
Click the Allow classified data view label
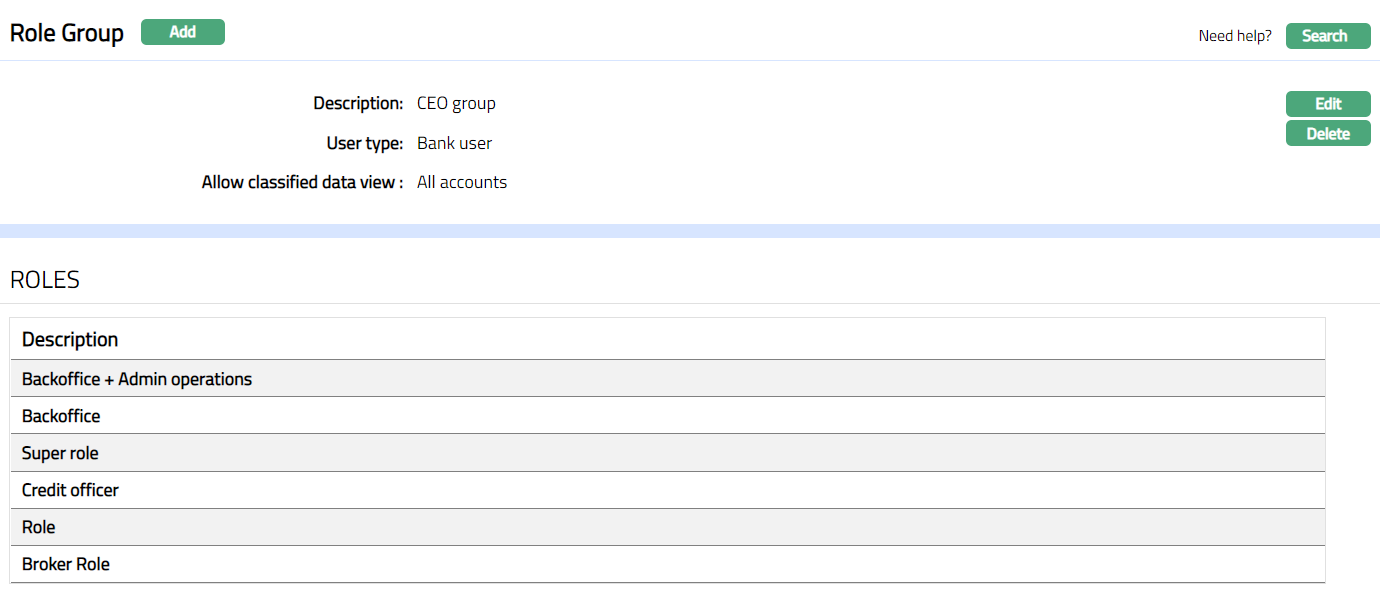tap(302, 182)
